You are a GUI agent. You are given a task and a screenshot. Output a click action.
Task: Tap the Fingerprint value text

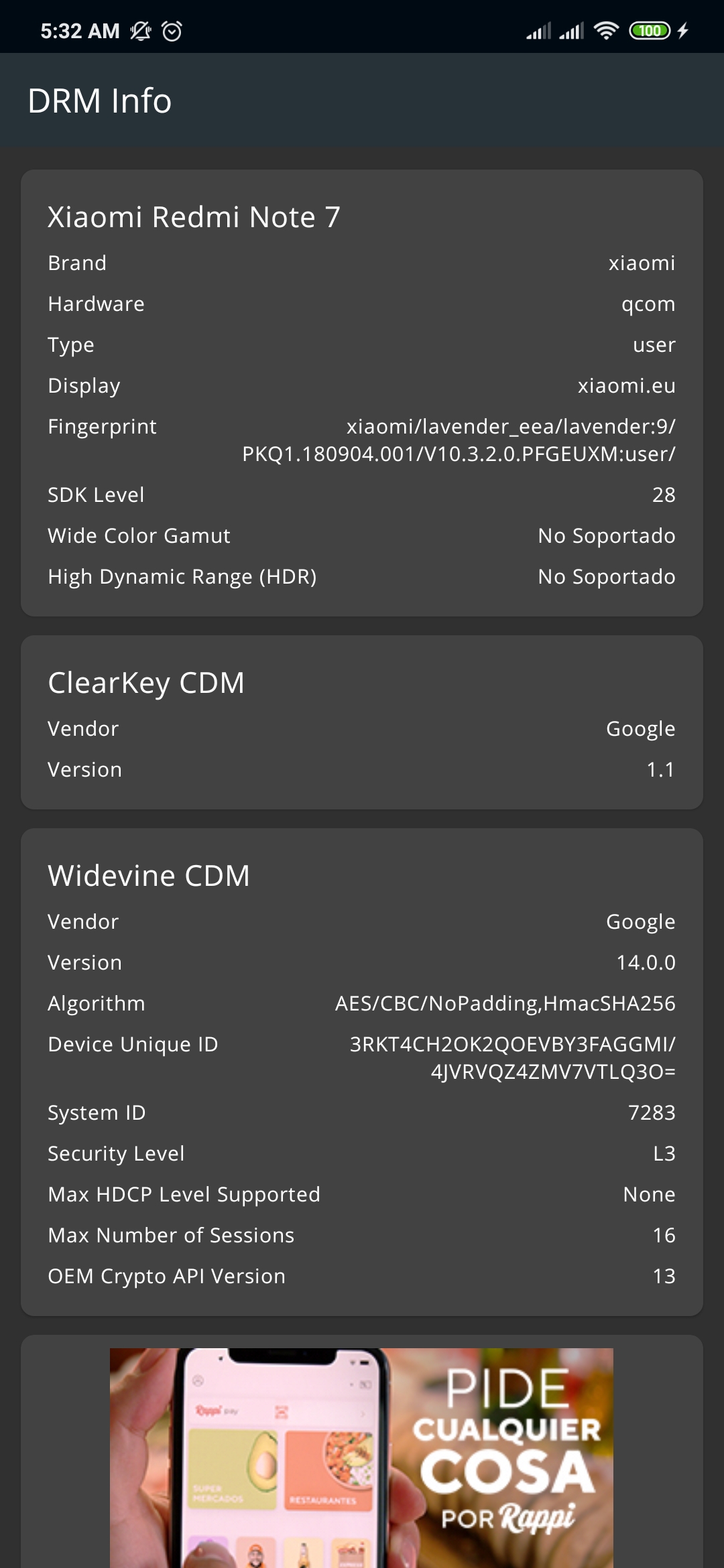point(459,440)
